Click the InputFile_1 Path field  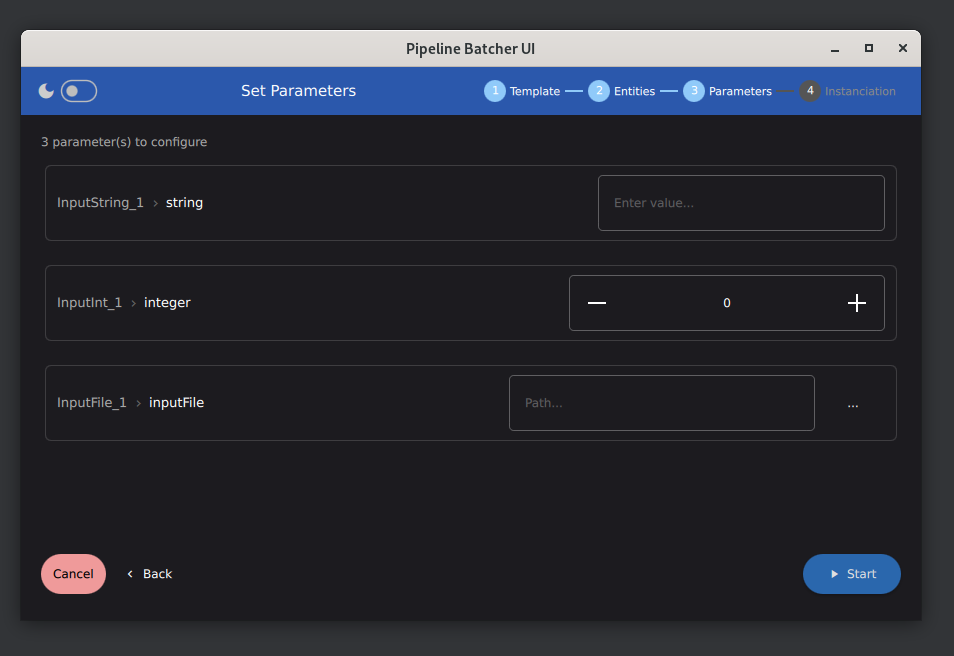(x=661, y=403)
